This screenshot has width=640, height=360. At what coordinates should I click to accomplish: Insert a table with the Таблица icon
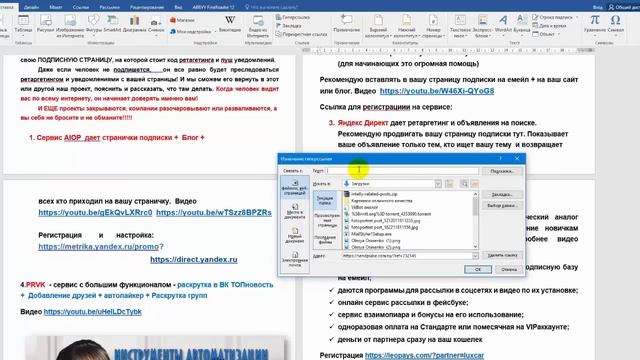click(x=23, y=24)
